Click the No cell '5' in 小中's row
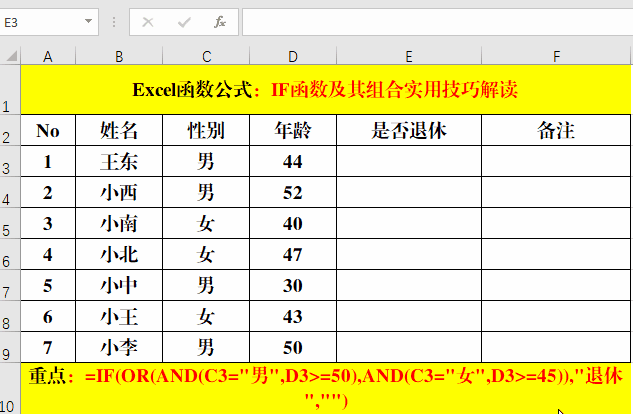 48,285
